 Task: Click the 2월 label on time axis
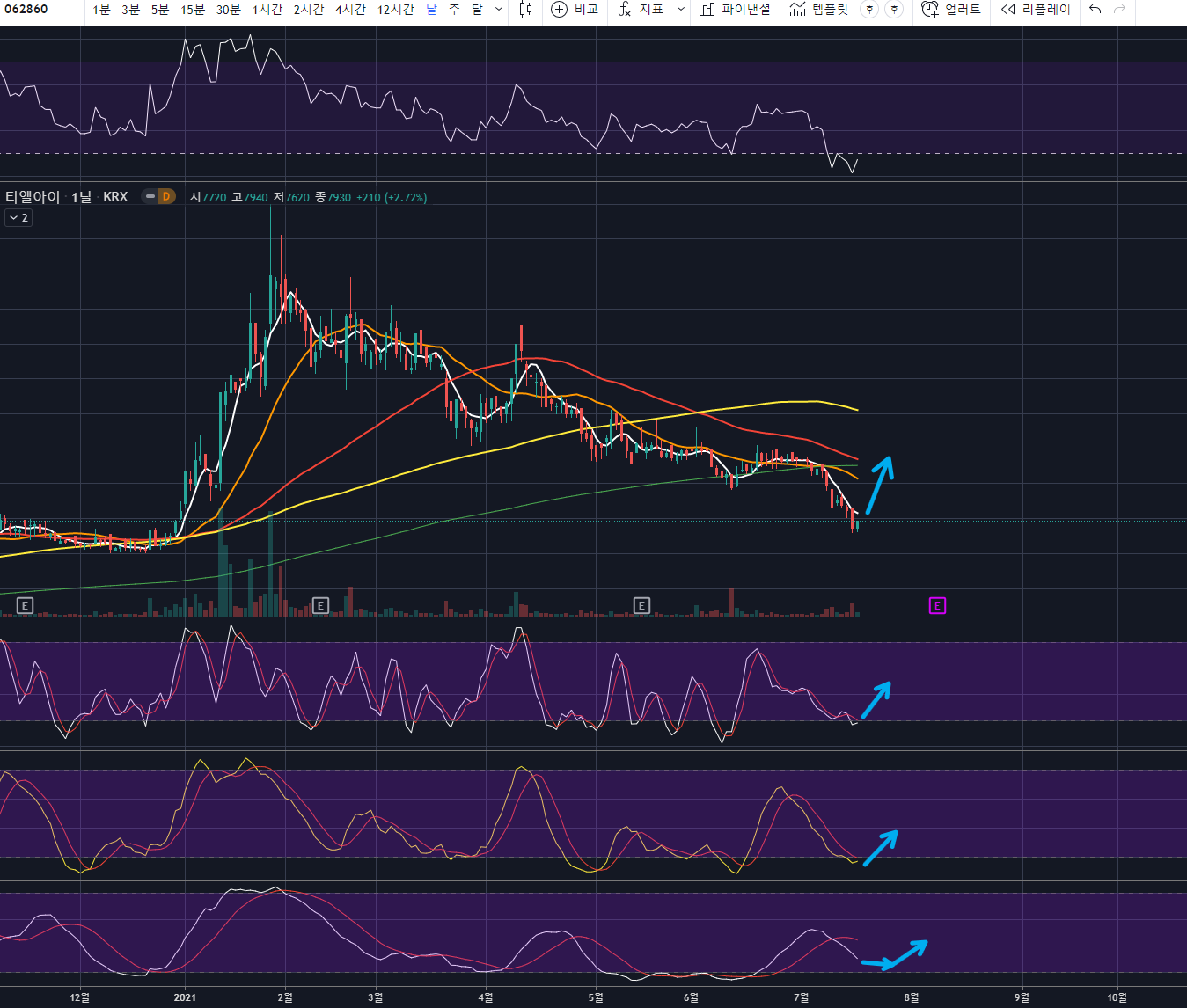pos(285,997)
